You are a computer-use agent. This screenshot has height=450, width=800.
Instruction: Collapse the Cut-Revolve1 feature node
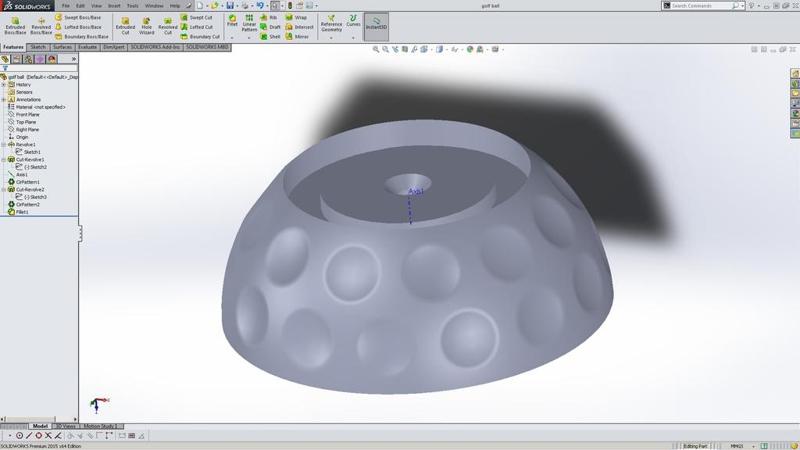4,159
